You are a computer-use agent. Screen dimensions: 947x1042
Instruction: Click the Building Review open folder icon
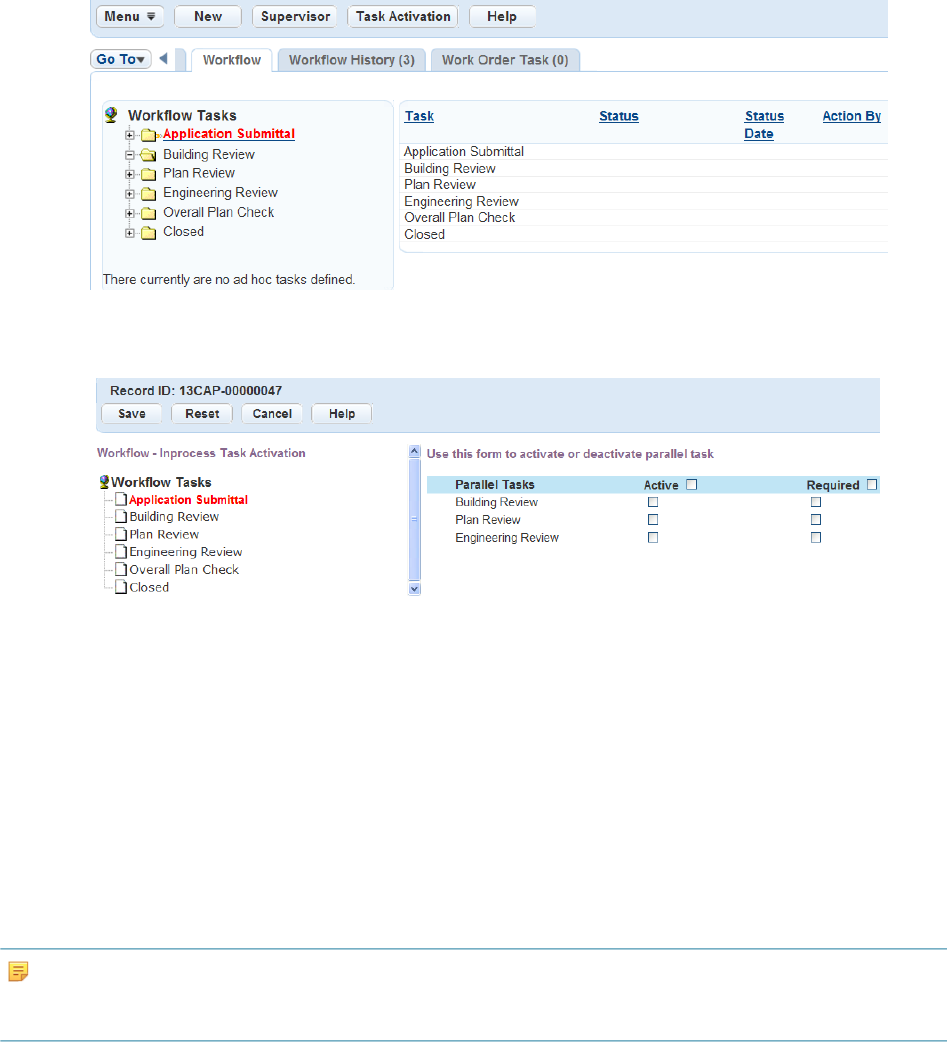tap(149, 155)
